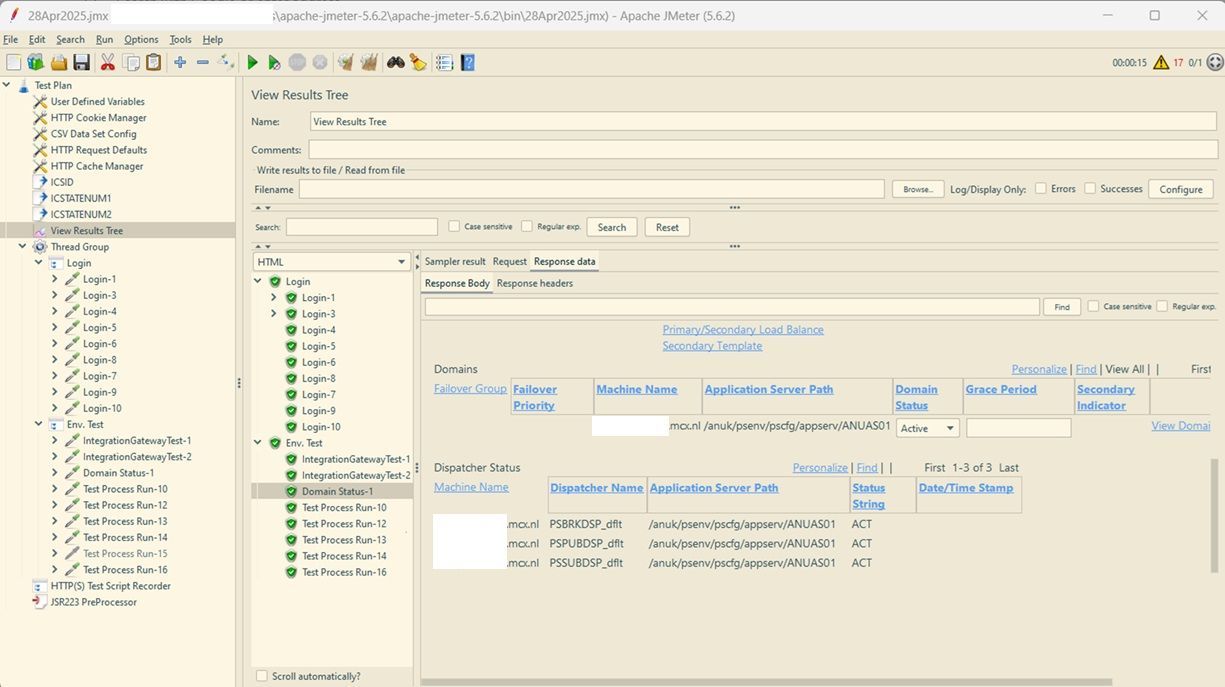Click the Search binoculars icon
Image resolution: width=1225 pixels, height=687 pixels.
coord(396,62)
